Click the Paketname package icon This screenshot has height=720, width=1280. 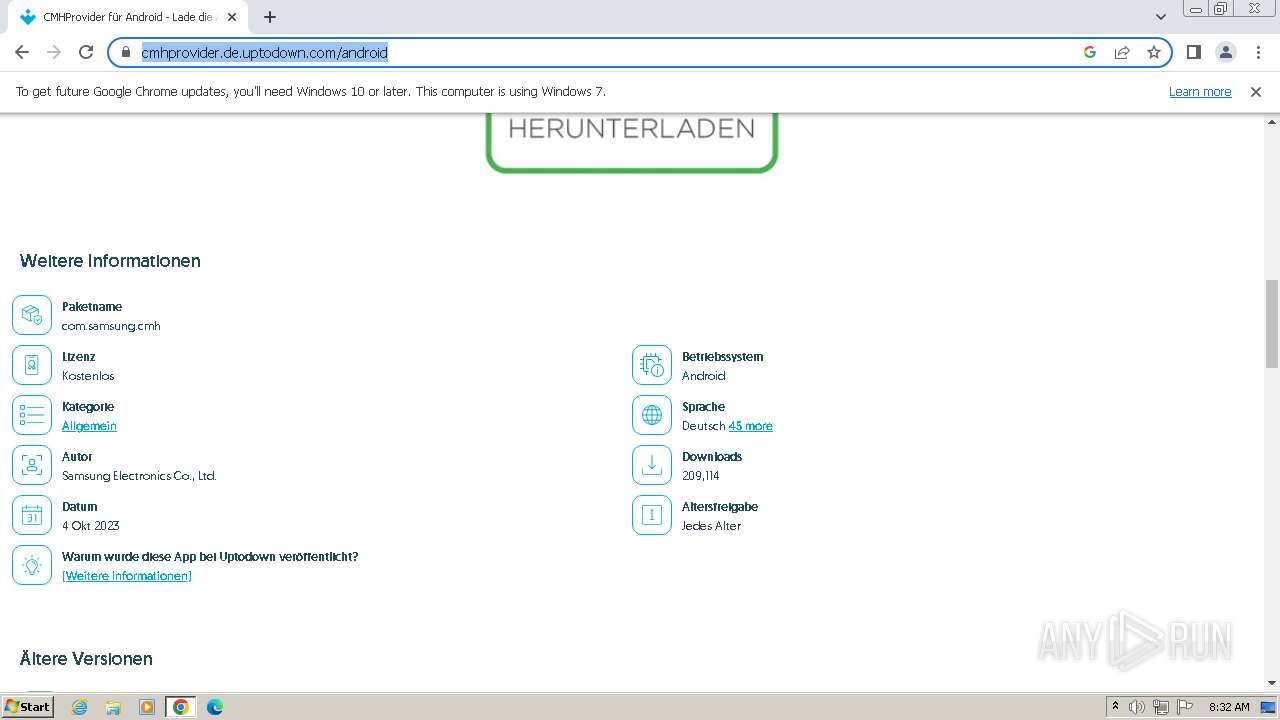[32, 316]
